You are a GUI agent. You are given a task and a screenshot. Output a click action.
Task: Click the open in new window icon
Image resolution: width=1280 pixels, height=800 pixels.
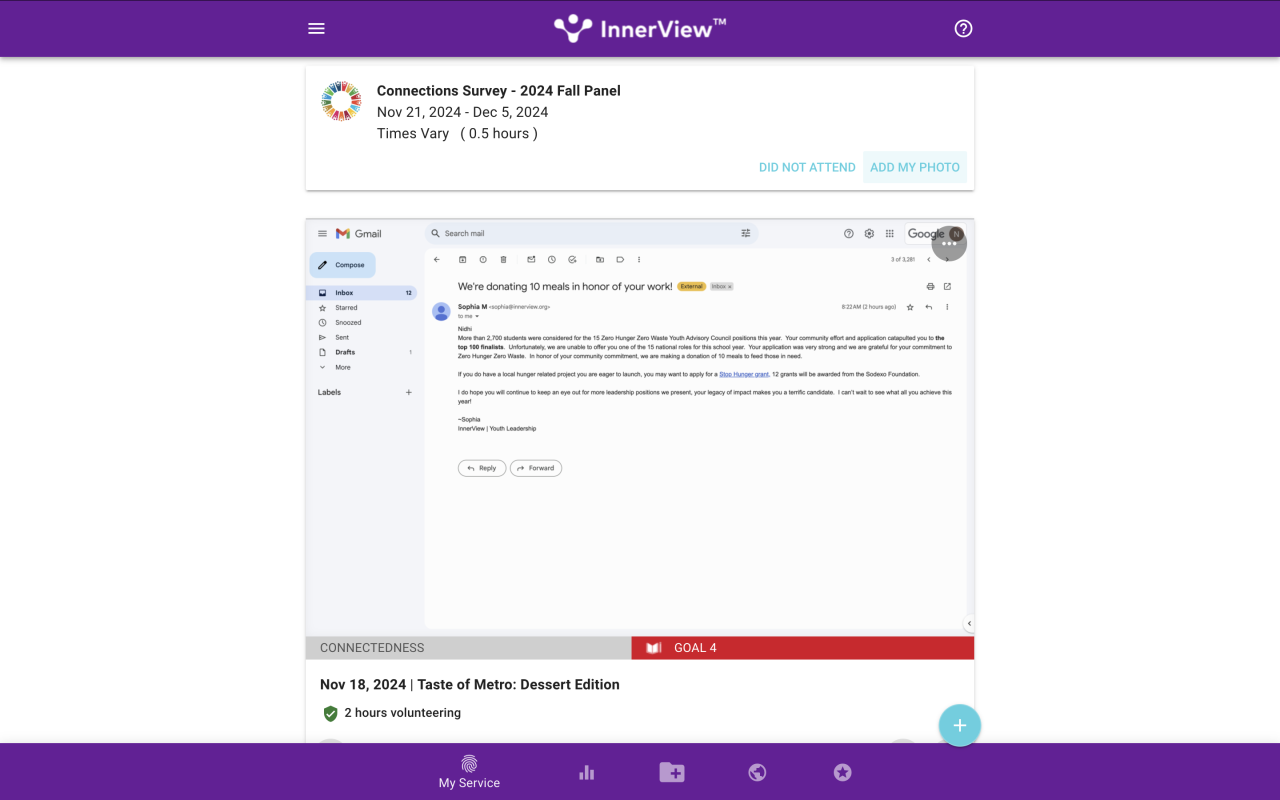[x=947, y=287]
